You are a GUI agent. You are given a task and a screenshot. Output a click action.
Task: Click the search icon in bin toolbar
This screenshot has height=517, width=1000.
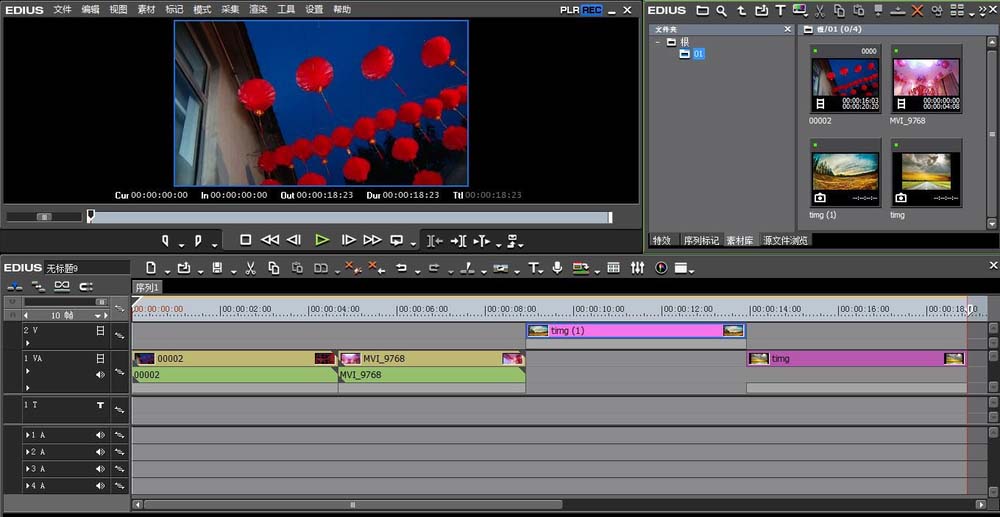721,11
